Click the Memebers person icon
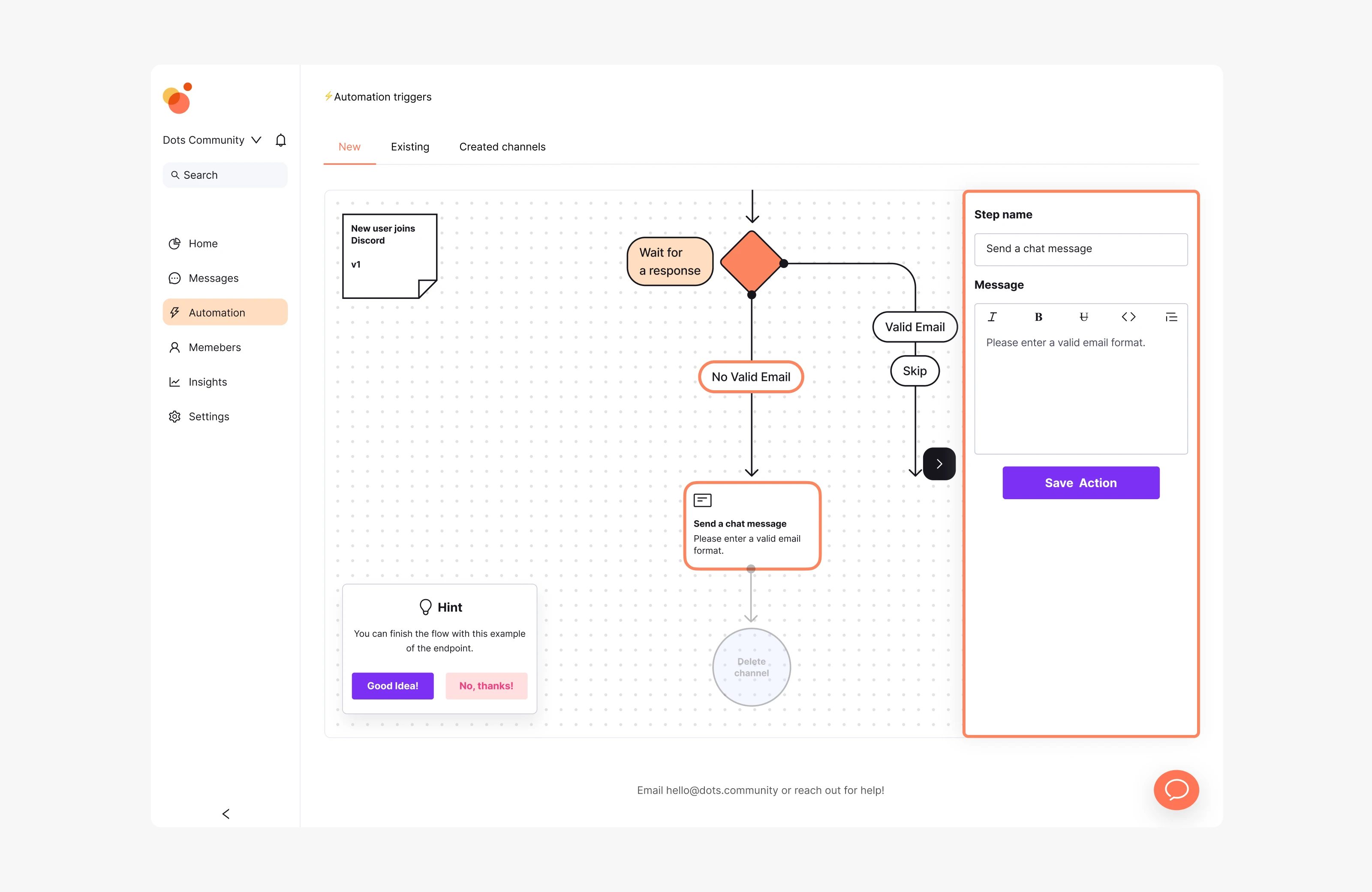Screen dimensions: 1372x892 pyautogui.click(x=175, y=347)
